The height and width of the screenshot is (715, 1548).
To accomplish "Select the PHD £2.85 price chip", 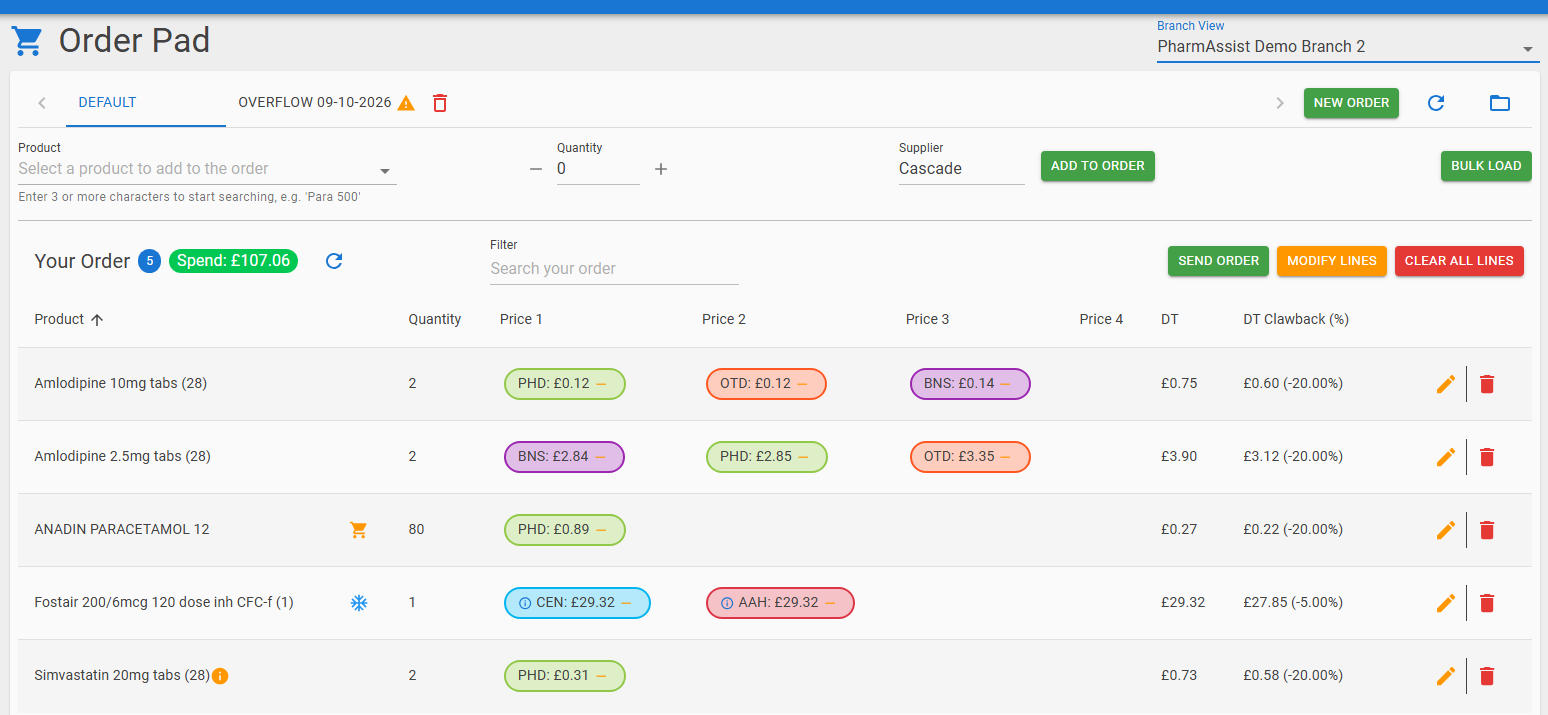I will tap(767, 457).
